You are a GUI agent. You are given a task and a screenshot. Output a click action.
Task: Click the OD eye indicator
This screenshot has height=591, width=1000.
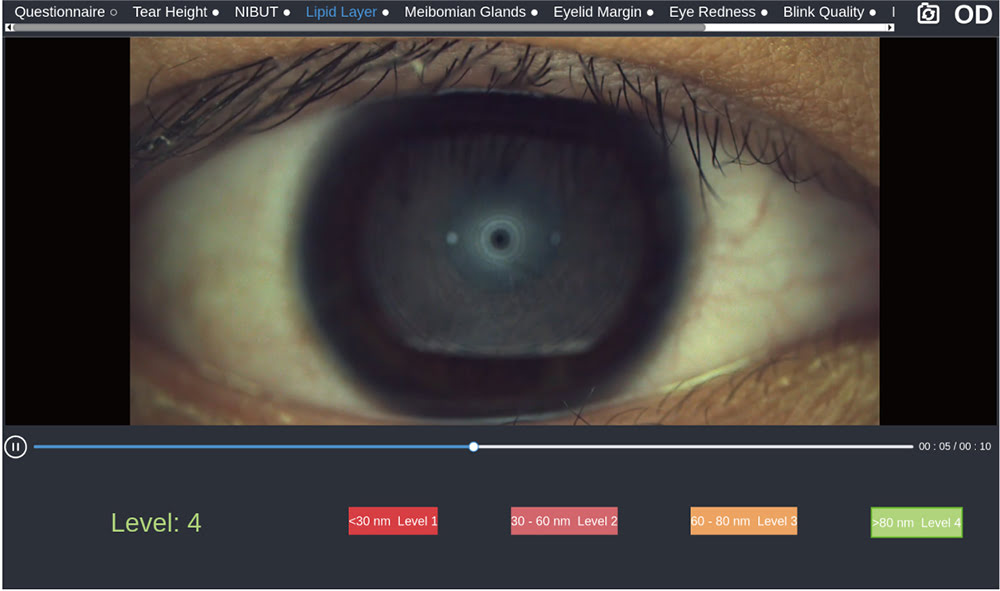(x=973, y=14)
